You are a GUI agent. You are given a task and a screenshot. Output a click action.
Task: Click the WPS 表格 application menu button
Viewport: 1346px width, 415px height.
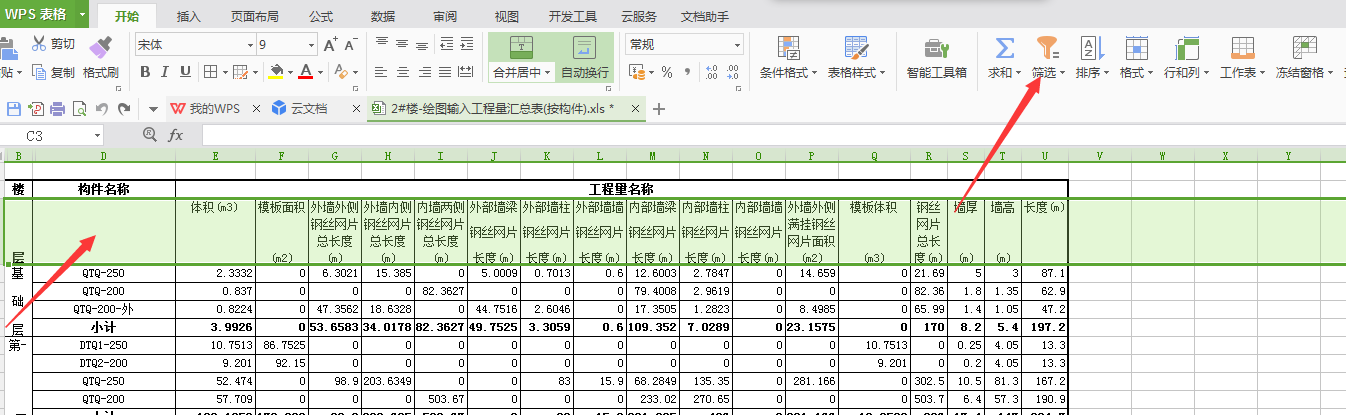tap(43, 14)
